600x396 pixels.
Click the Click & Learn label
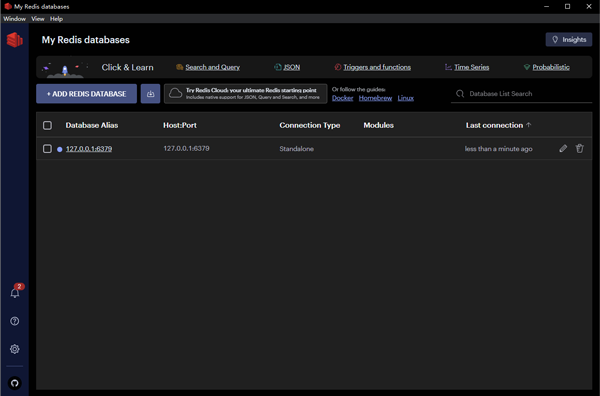(127, 67)
